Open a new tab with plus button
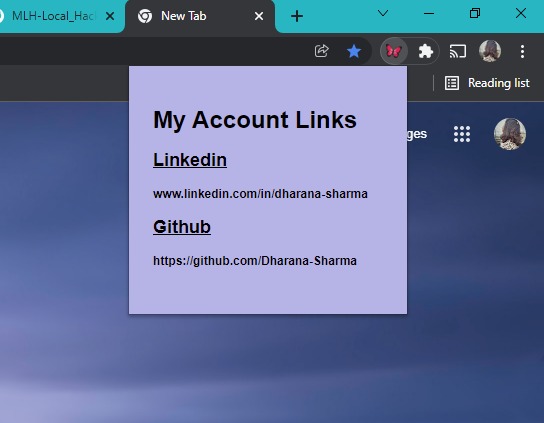Viewport: 544px width, 423px height. coord(297,16)
